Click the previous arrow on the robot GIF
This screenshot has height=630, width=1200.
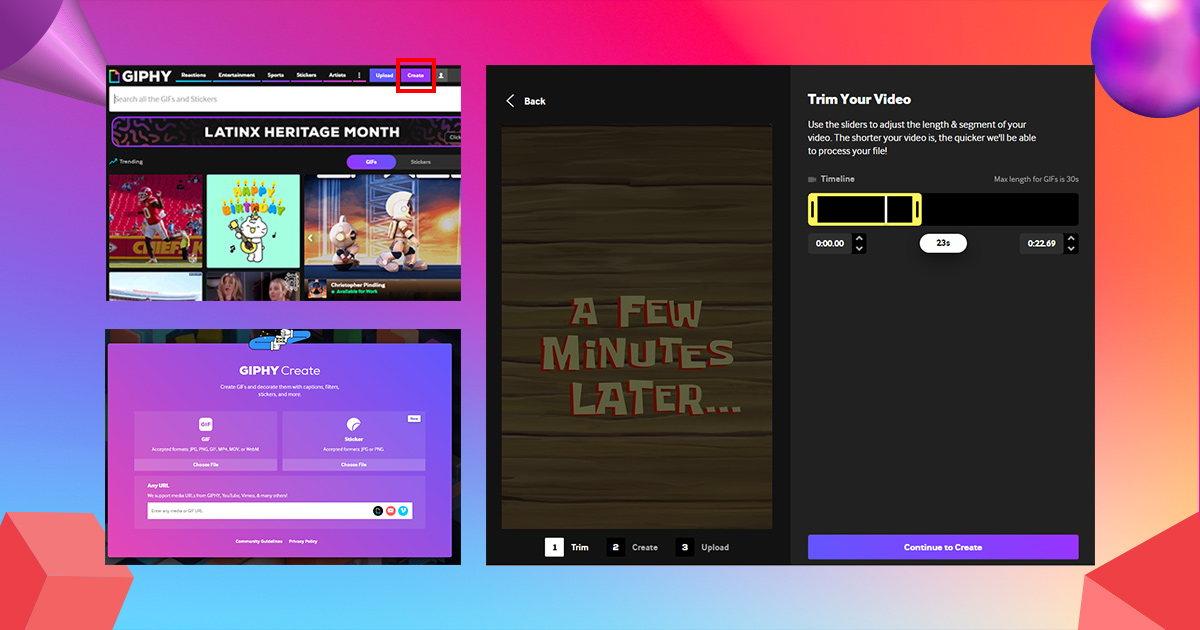311,238
